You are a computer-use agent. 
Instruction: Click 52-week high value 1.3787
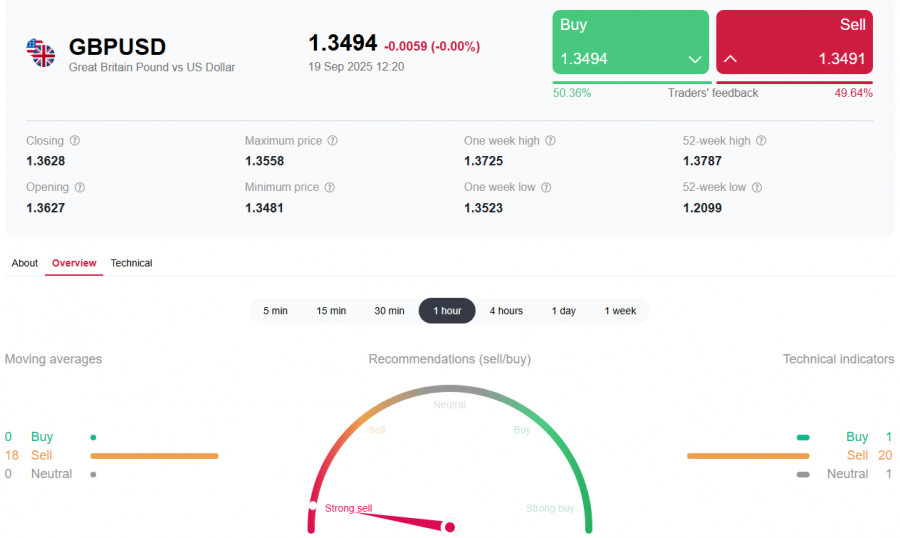click(x=702, y=161)
